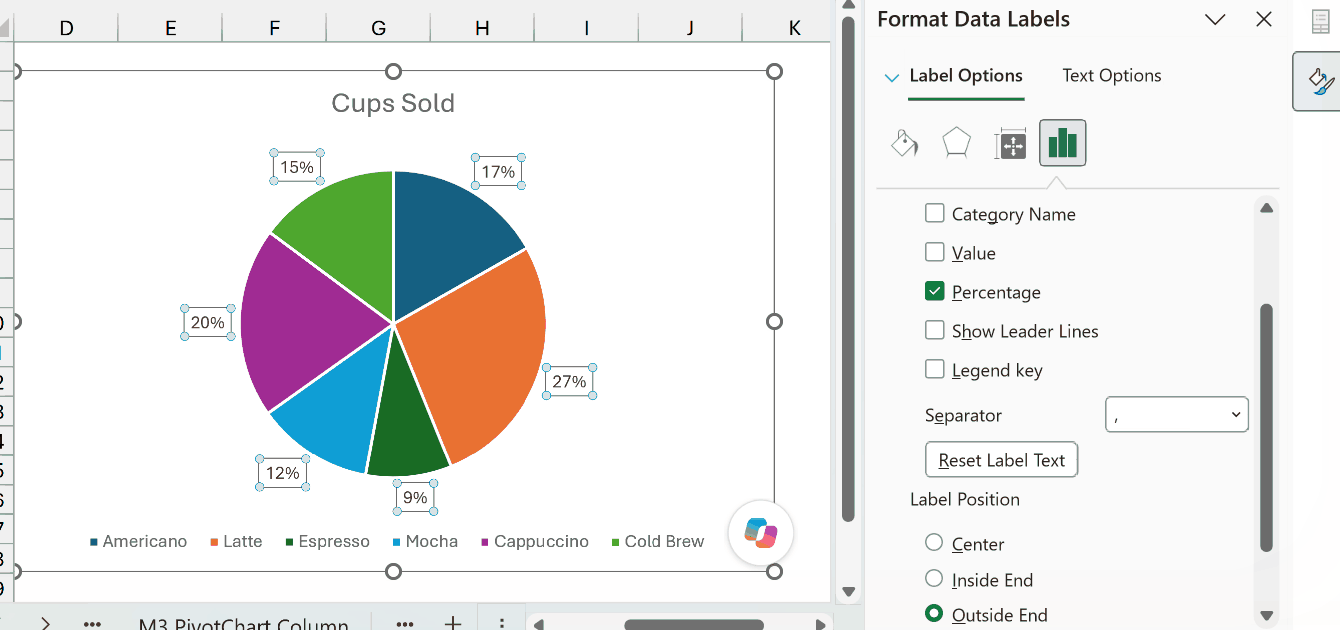1340x630 pixels.
Task: Select the Label Options tab
Action: 966,76
